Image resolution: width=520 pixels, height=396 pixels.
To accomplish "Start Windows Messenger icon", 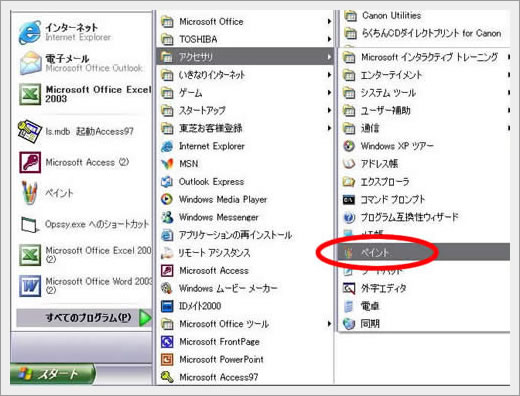I will 167,217.
